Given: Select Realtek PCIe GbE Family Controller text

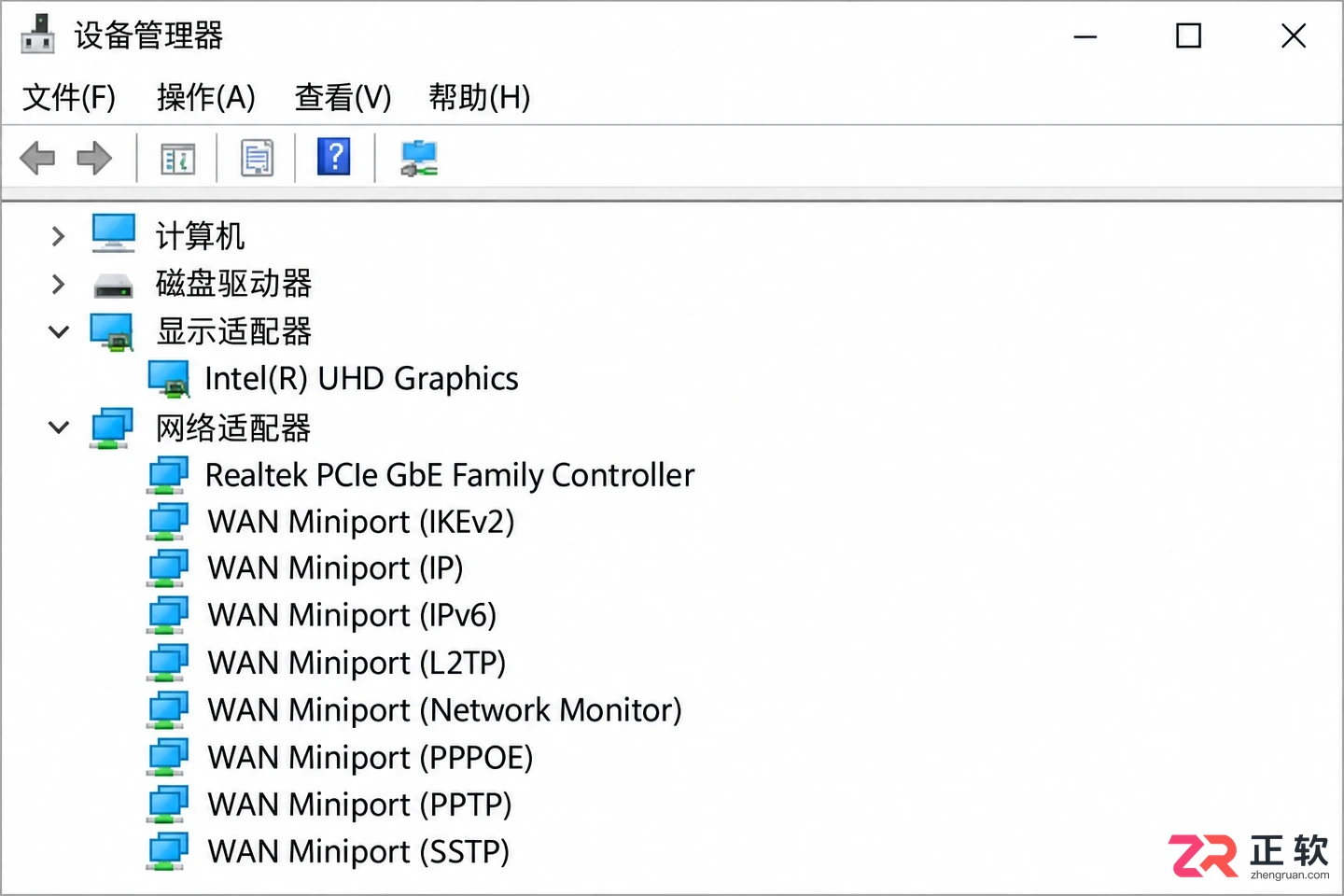Looking at the screenshot, I should [450, 475].
